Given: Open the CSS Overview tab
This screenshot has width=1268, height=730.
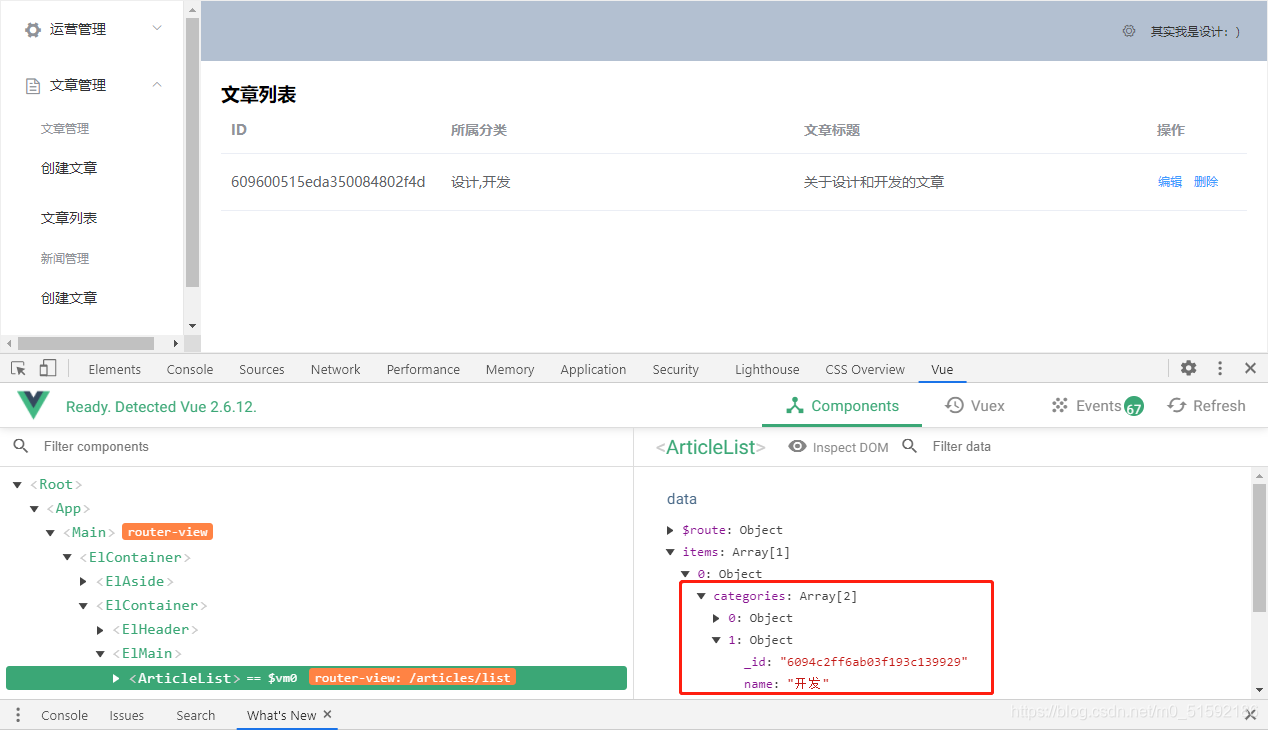Looking at the screenshot, I should (865, 369).
